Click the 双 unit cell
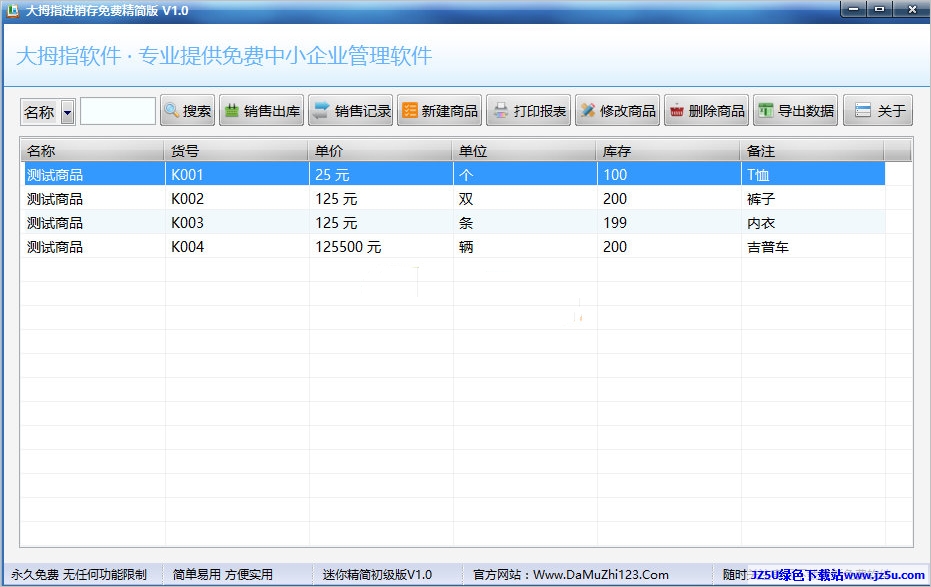This screenshot has height=587, width=931. coord(525,199)
